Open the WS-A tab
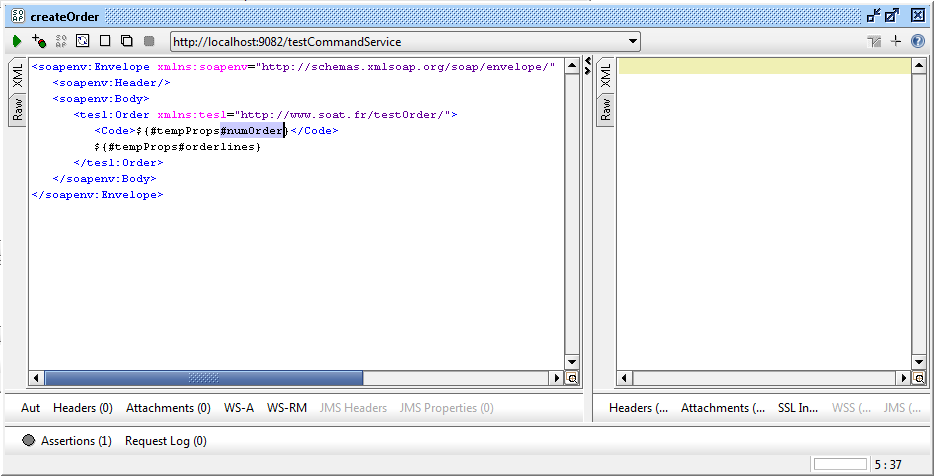This screenshot has width=934, height=476. (239, 408)
